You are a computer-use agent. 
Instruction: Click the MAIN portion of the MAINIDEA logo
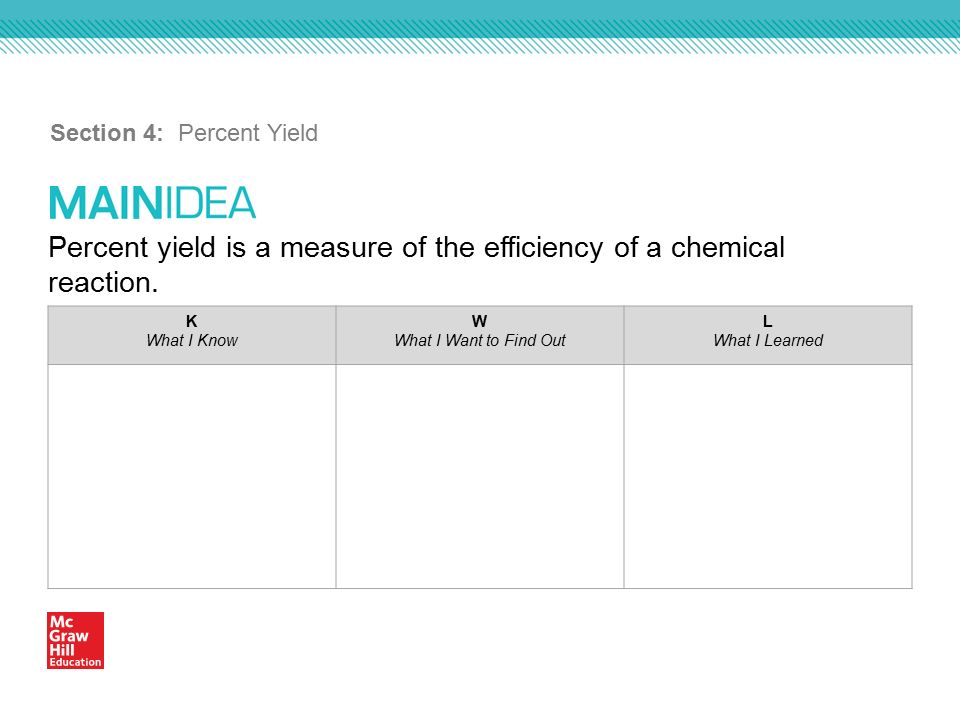tap(105, 203)
